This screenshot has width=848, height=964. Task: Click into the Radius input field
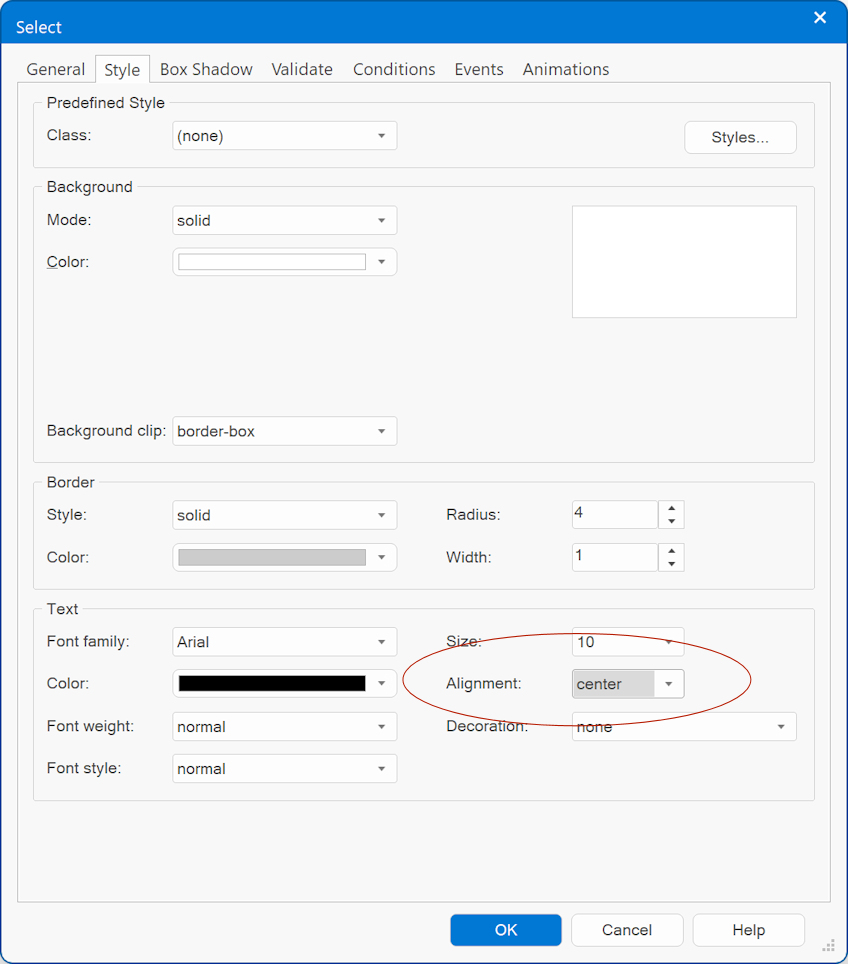point(614,514)
